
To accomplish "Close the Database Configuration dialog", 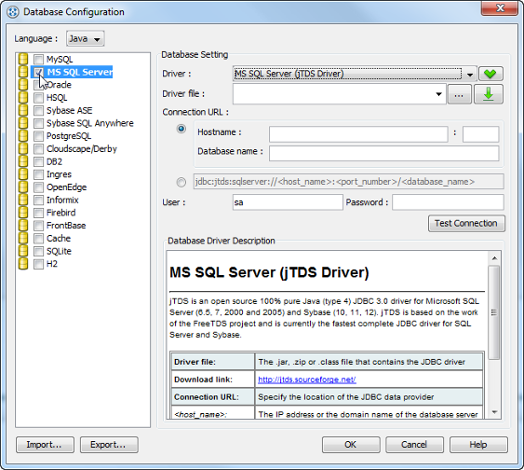I will [x=500, y=8].
